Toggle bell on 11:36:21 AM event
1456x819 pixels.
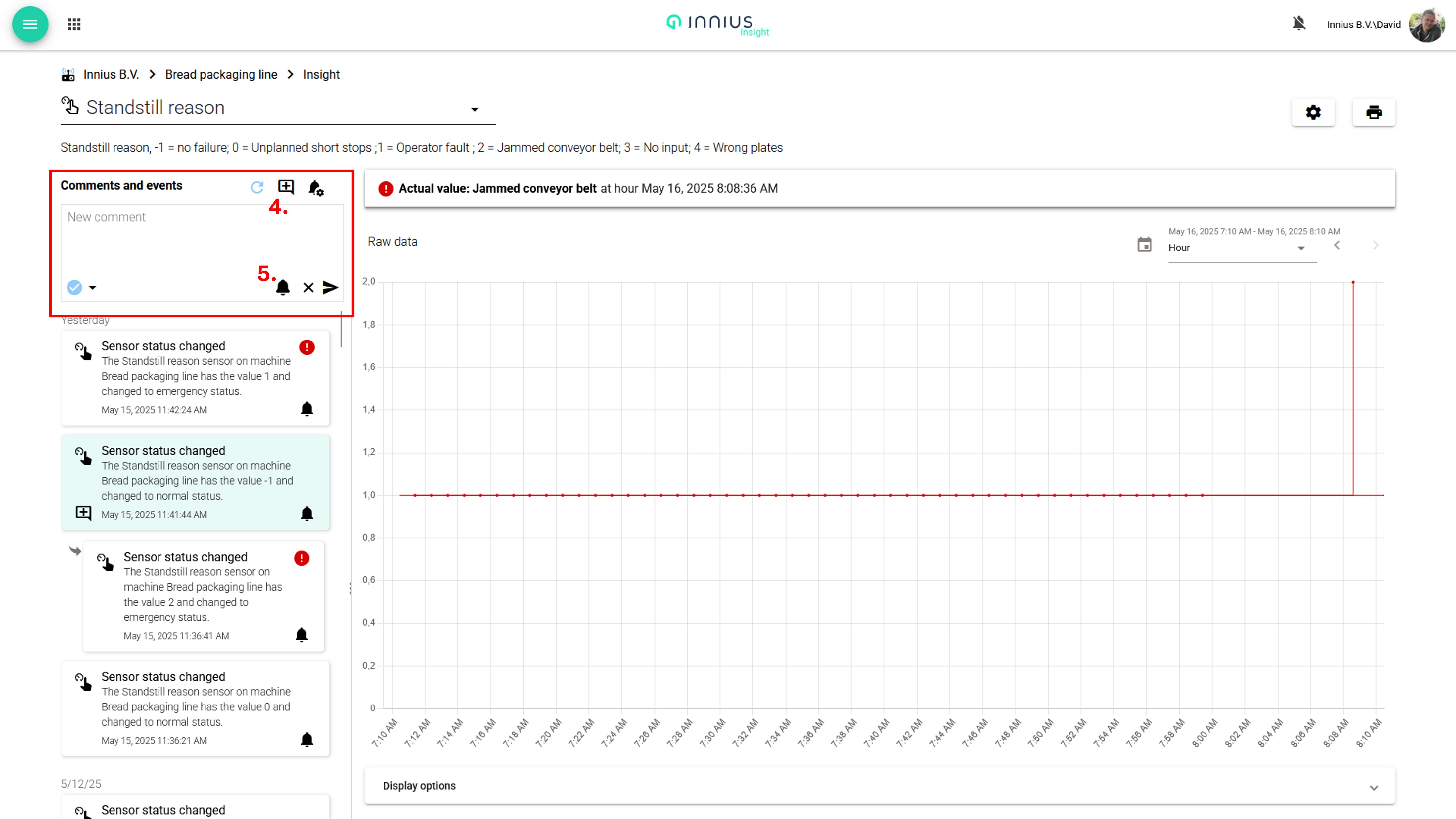[x=307, y=740]
